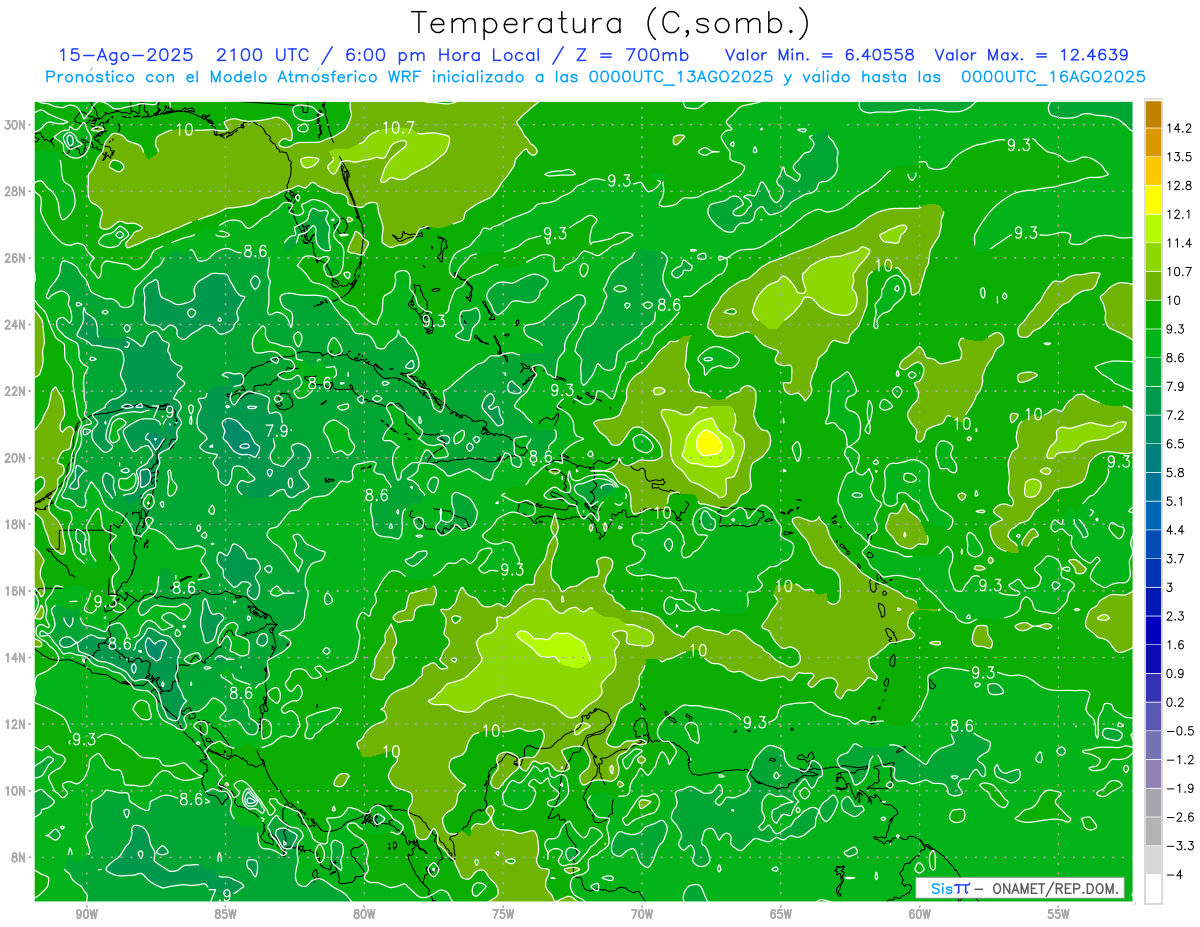This screenshot has width=1200, height=927.
Task: Click the "55W" longitude axis label
Action: tap(1059, 914)
